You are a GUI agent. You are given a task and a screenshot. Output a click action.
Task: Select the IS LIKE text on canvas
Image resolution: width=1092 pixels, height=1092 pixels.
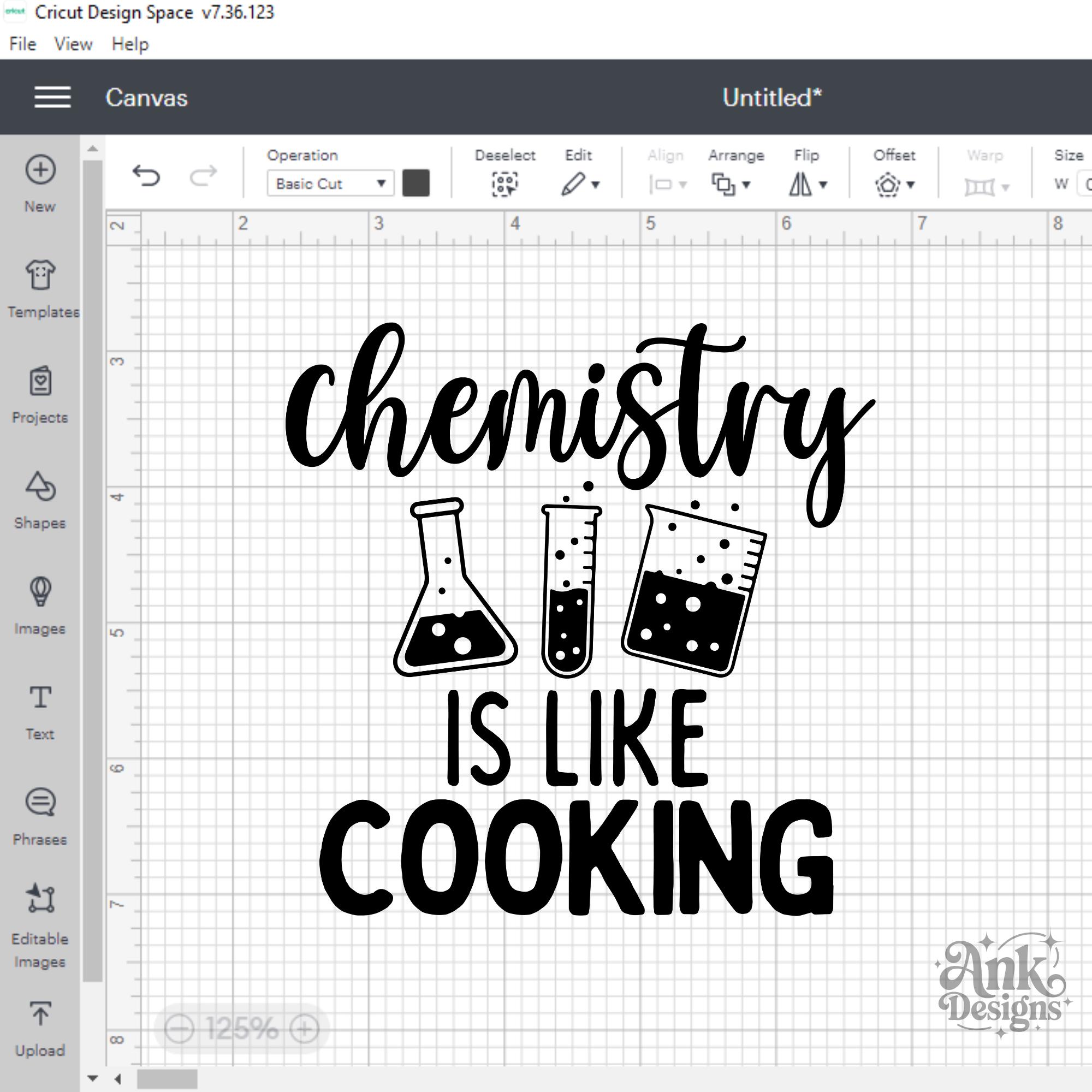(577, 738)
